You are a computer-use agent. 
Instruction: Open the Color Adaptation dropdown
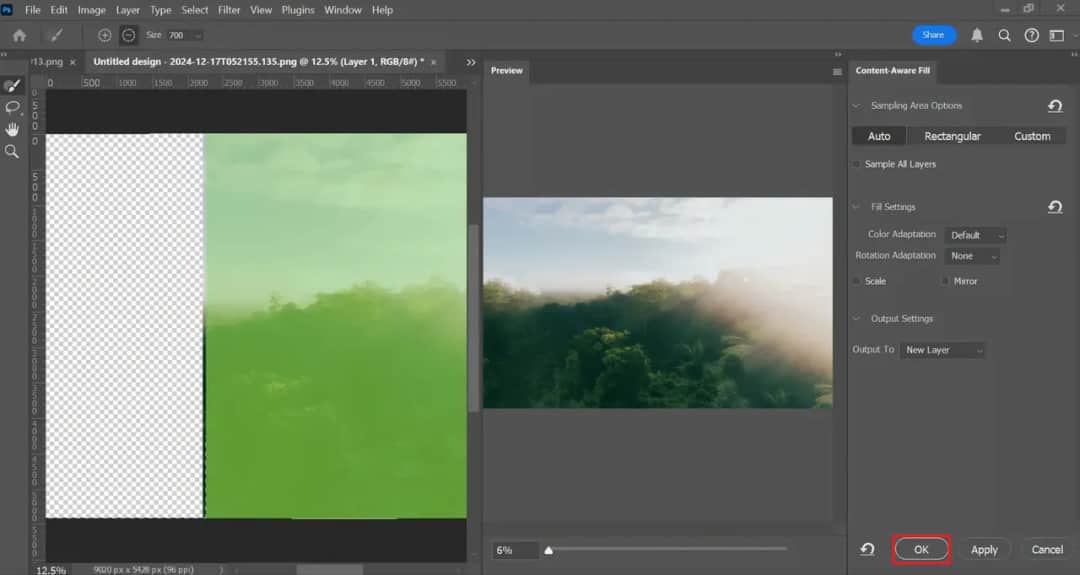(x=976, y=235)
